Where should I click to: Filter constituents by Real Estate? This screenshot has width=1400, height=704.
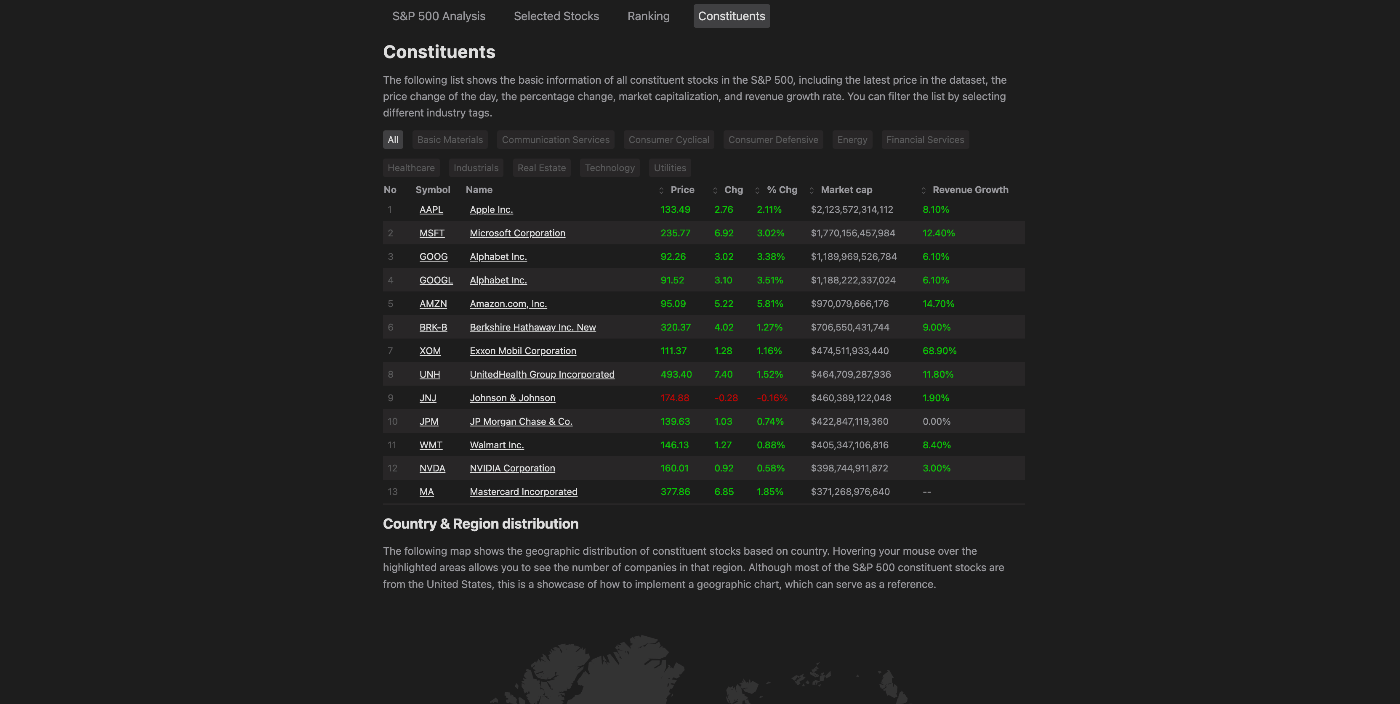542,168
